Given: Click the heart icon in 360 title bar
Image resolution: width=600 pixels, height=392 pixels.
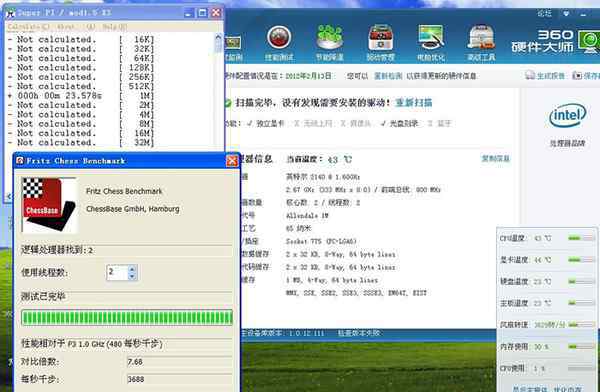Looking at the screenshot, I should [566, 14].
